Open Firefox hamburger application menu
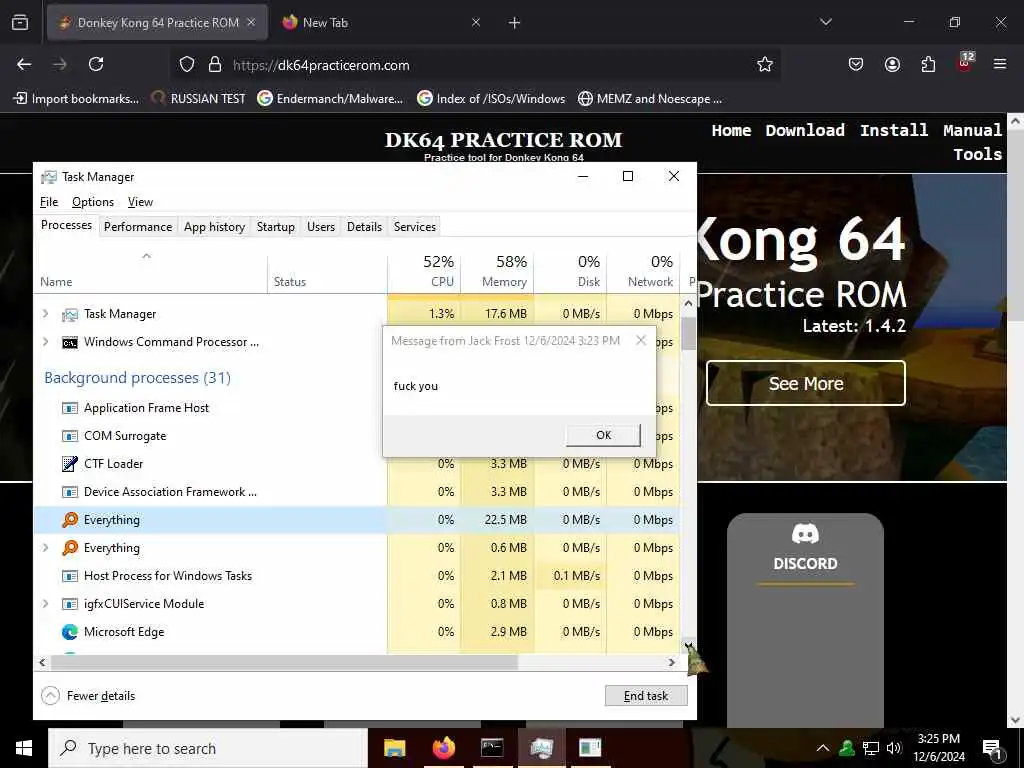The width and height of the screenshot is (1024, 768). click(1000, 65)
